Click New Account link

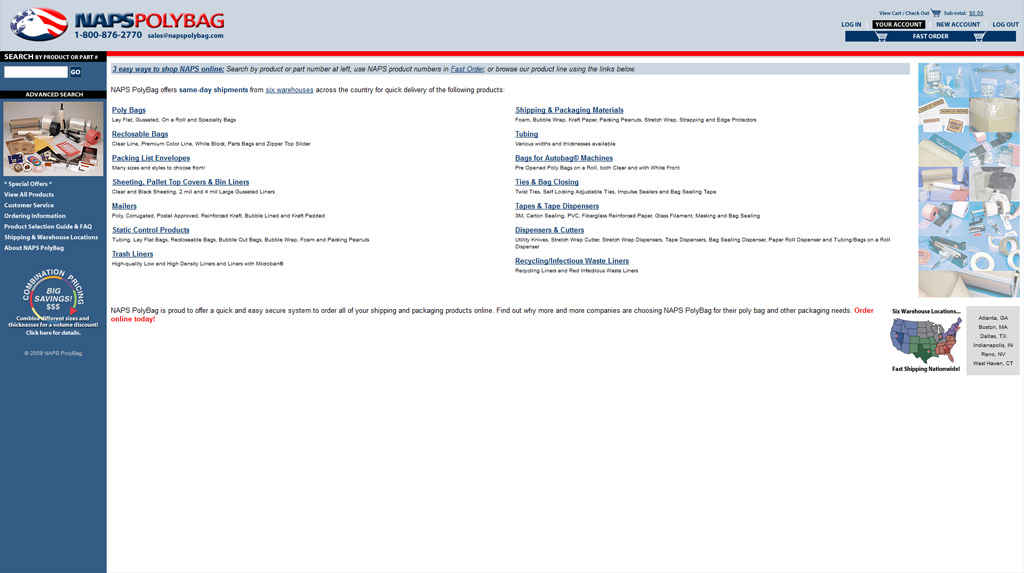click(958, 25)
